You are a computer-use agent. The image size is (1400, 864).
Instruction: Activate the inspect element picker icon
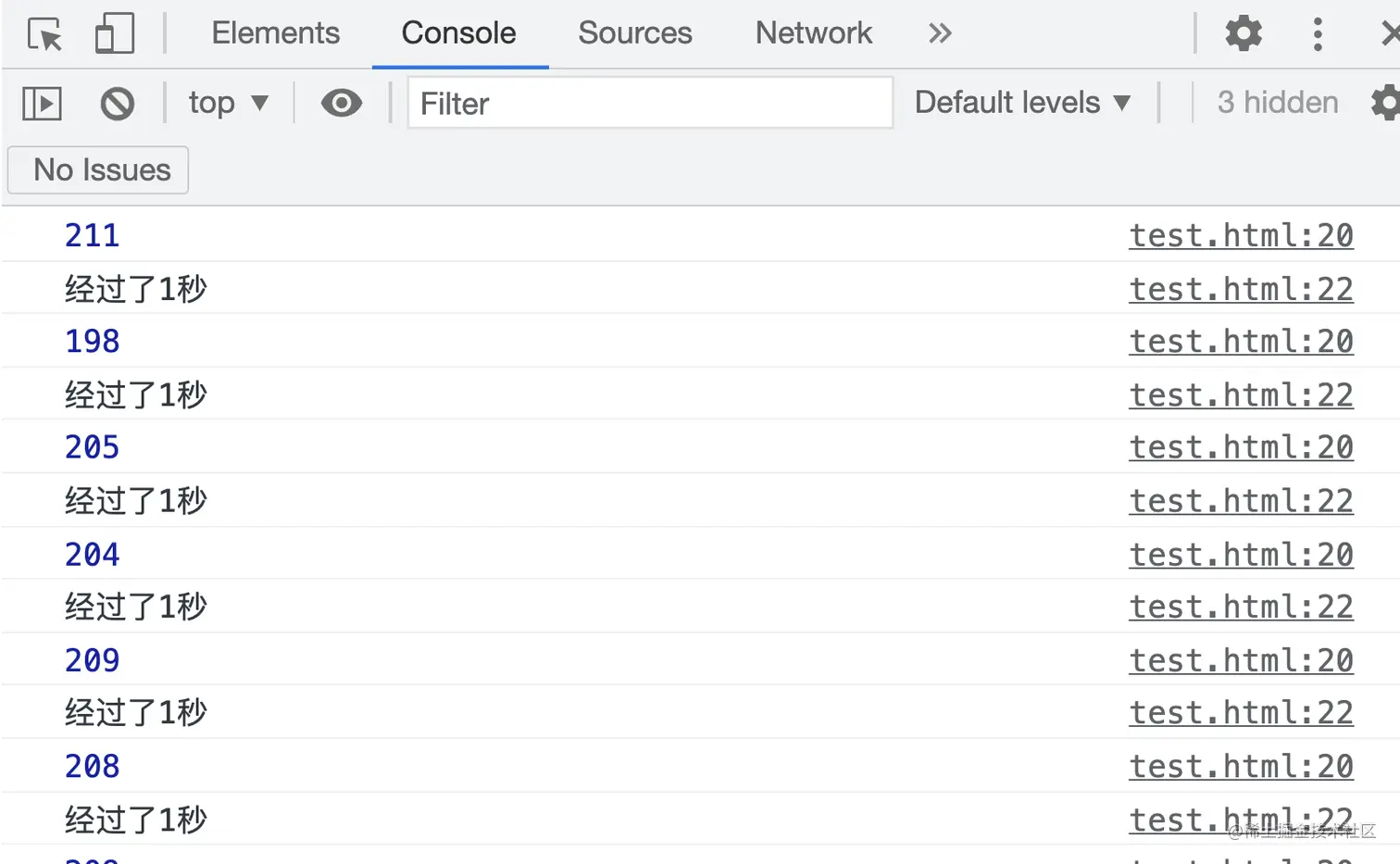(44, 34)
